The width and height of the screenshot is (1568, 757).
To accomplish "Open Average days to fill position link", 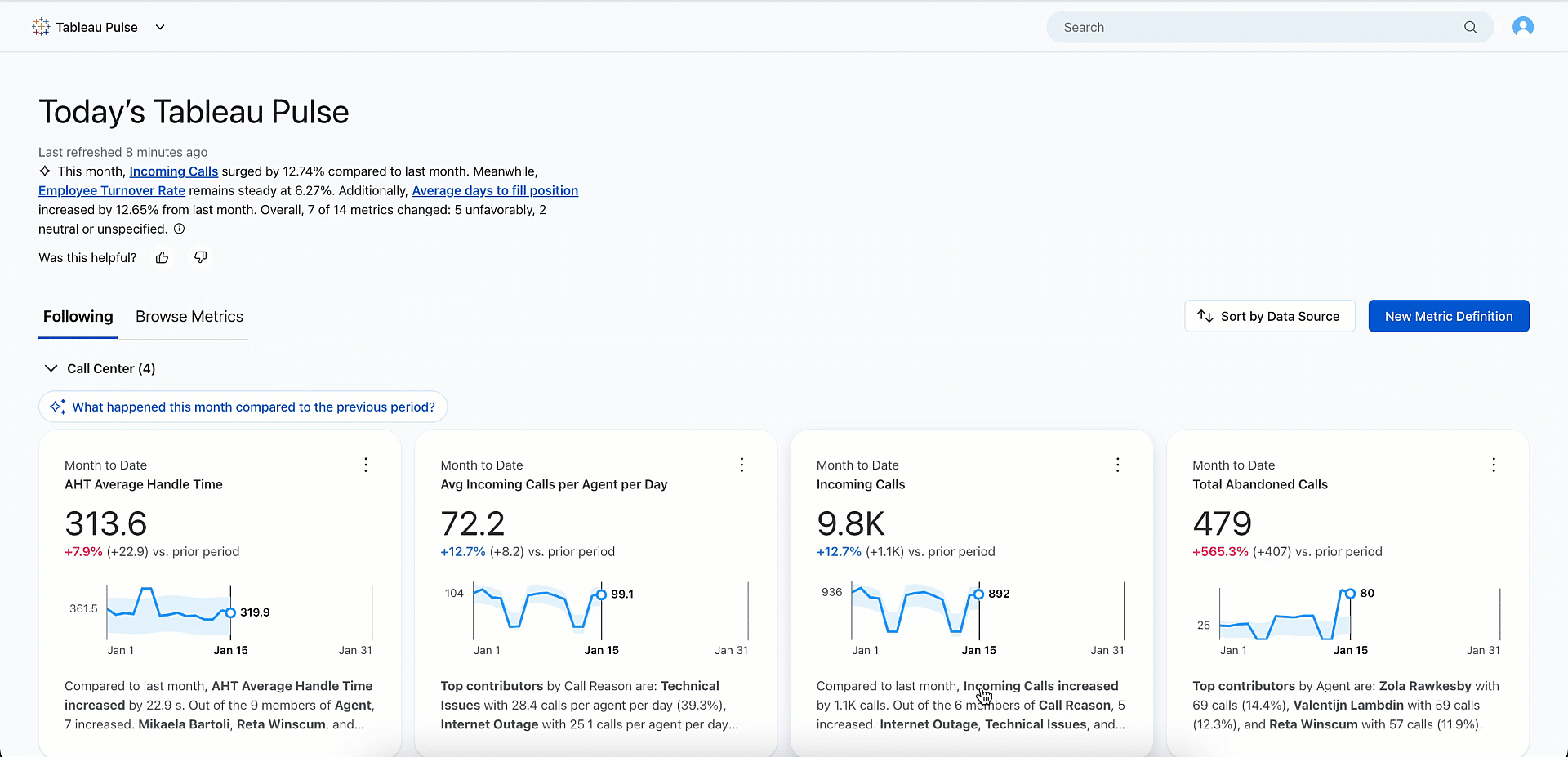I will pos(495,190).
